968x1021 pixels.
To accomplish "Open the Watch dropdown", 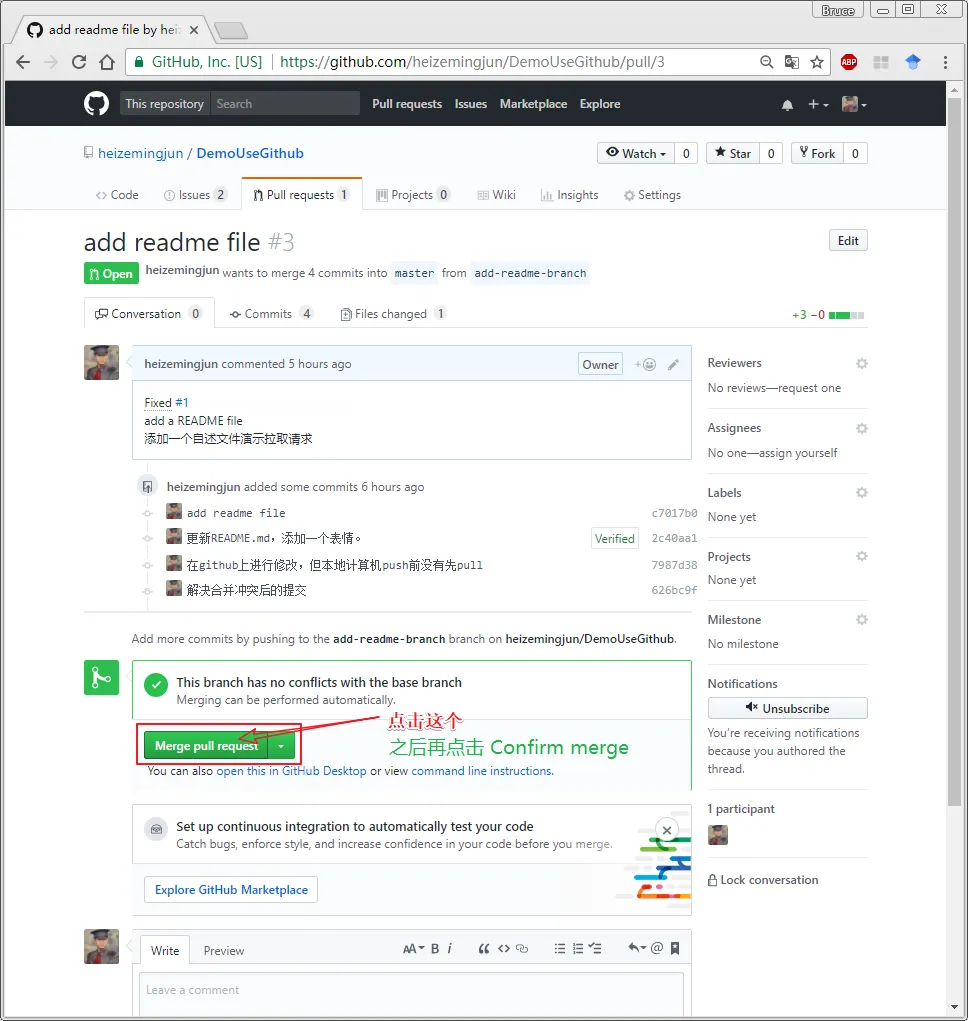I will pyautogui.click(x=636, y=154).
